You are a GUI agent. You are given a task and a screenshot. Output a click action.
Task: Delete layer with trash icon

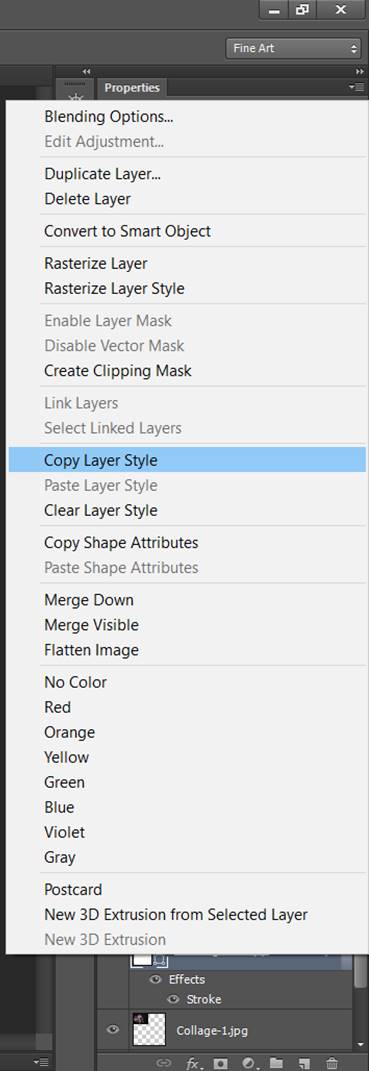point(332,1063)
